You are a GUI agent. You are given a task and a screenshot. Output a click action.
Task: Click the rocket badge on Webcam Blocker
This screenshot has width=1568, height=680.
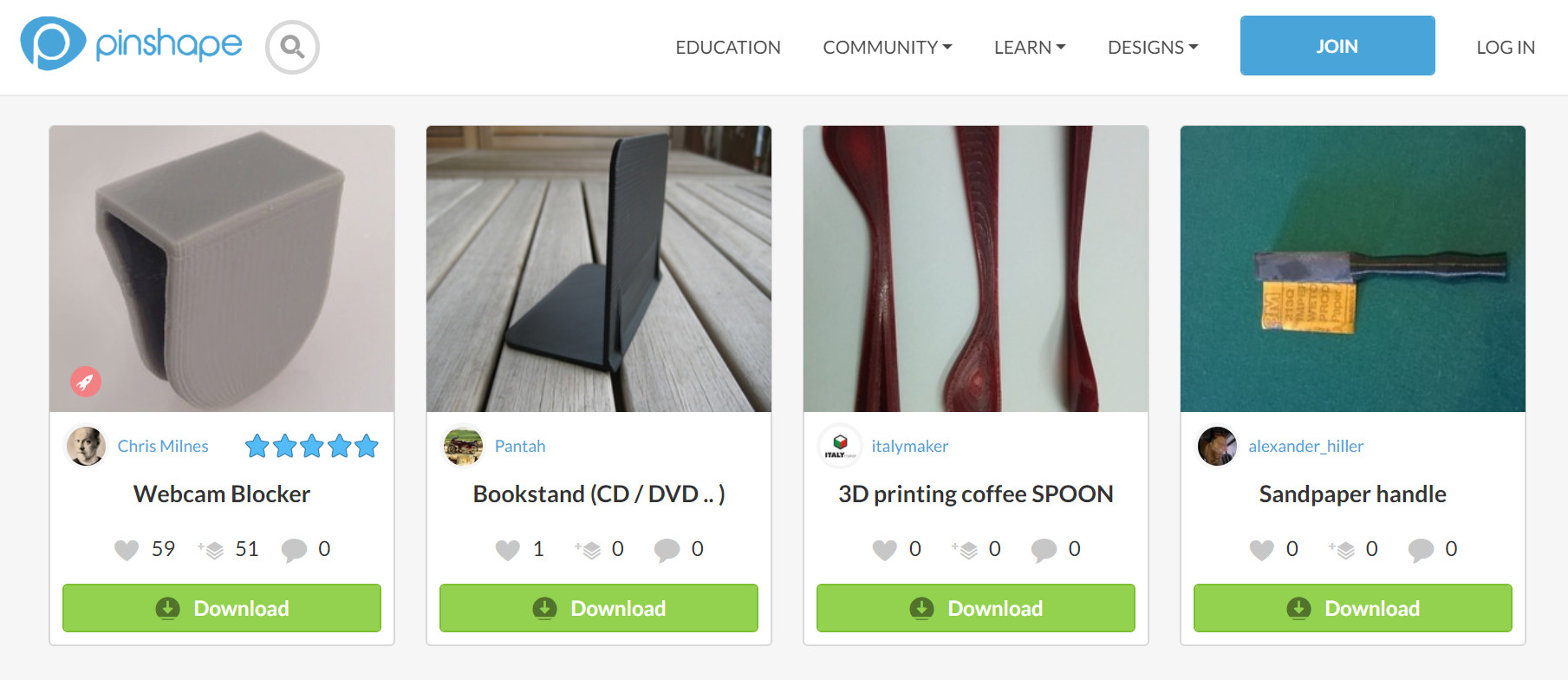coord(86,382)
